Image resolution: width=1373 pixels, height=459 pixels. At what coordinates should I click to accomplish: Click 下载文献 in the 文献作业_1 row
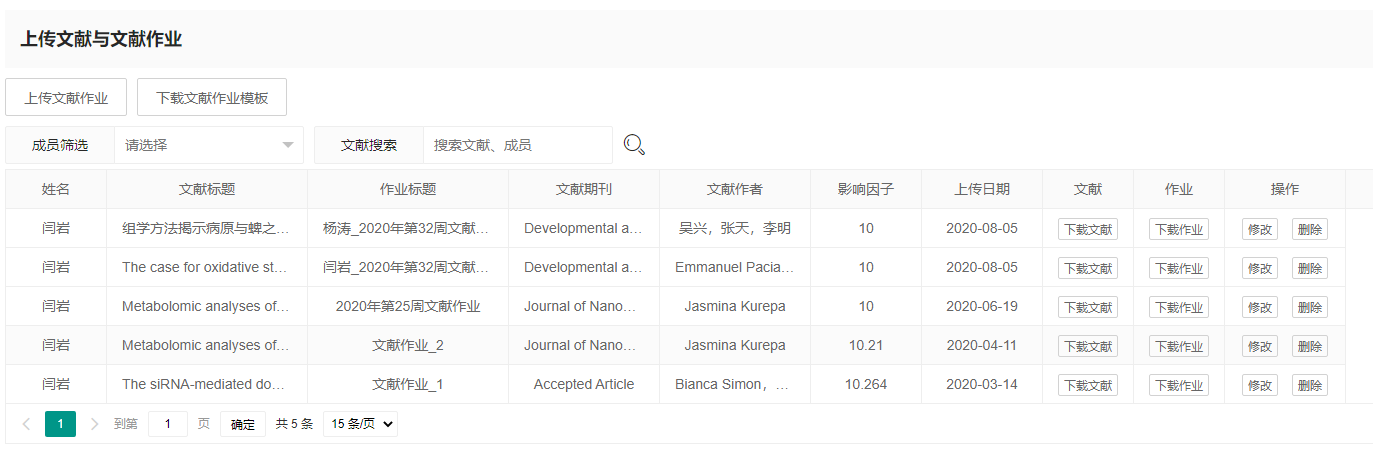(x=1088, y=385)
